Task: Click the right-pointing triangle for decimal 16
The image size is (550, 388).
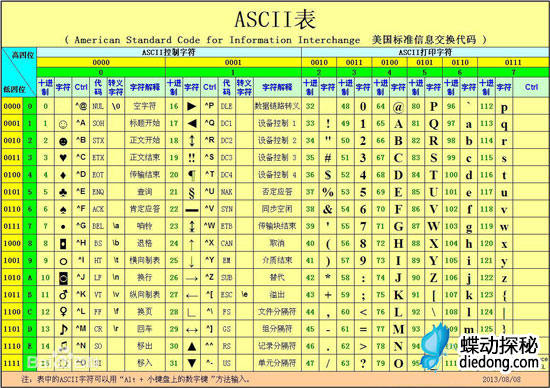Action: tap(192, 106)
